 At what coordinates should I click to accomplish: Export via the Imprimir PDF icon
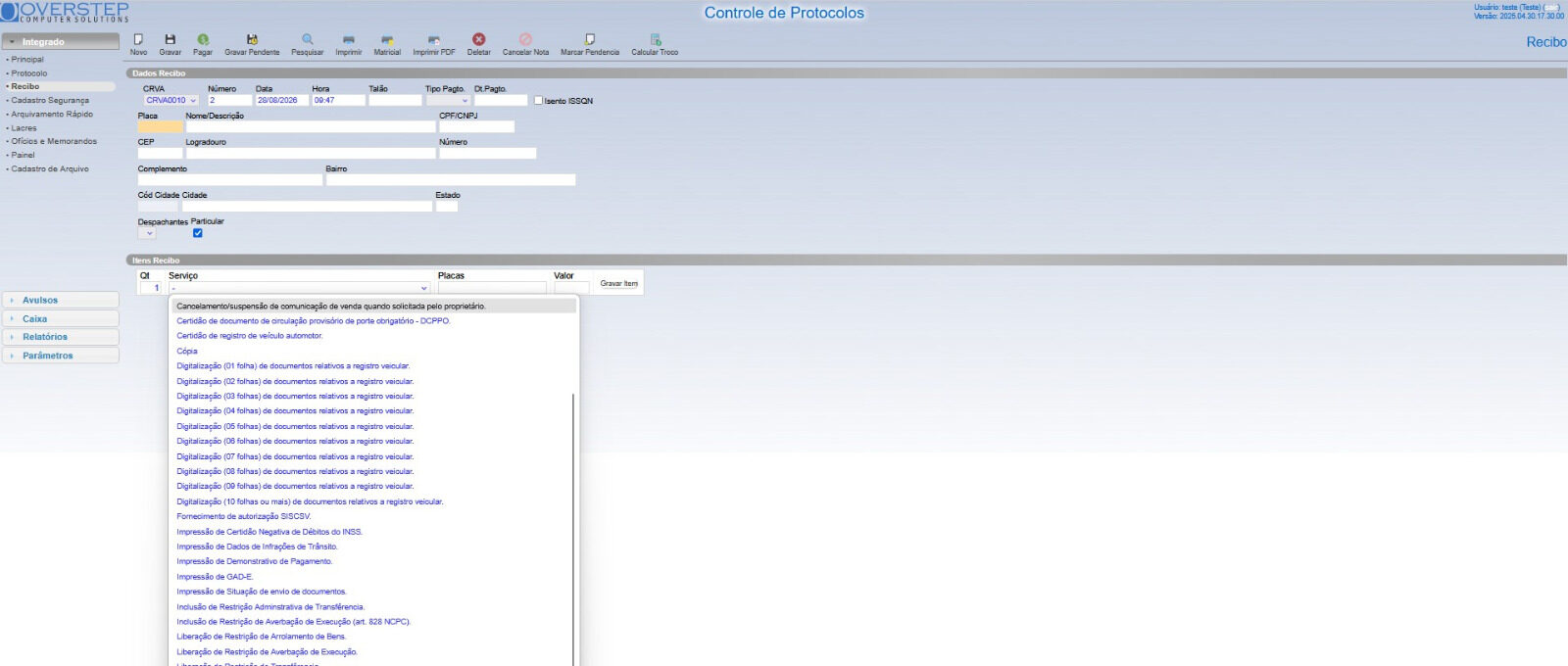pos(434,39)
